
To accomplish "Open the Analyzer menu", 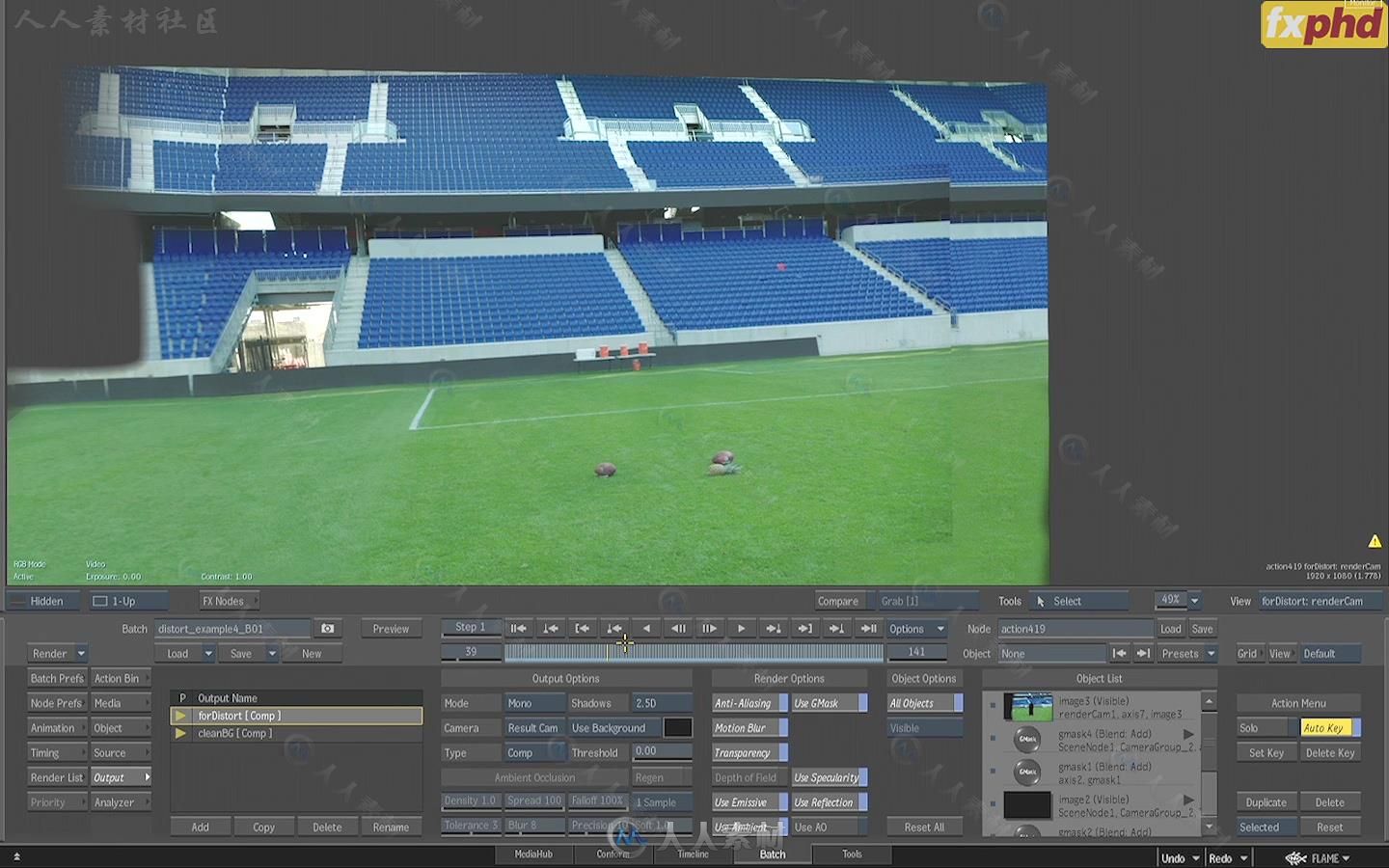I will (x=121, y=802).
